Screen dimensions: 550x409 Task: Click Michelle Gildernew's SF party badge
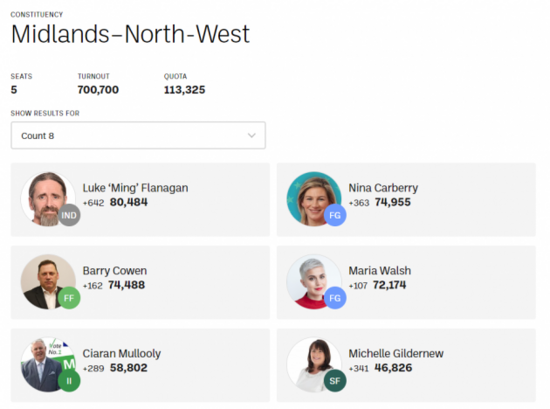click(x=335, y=381)
